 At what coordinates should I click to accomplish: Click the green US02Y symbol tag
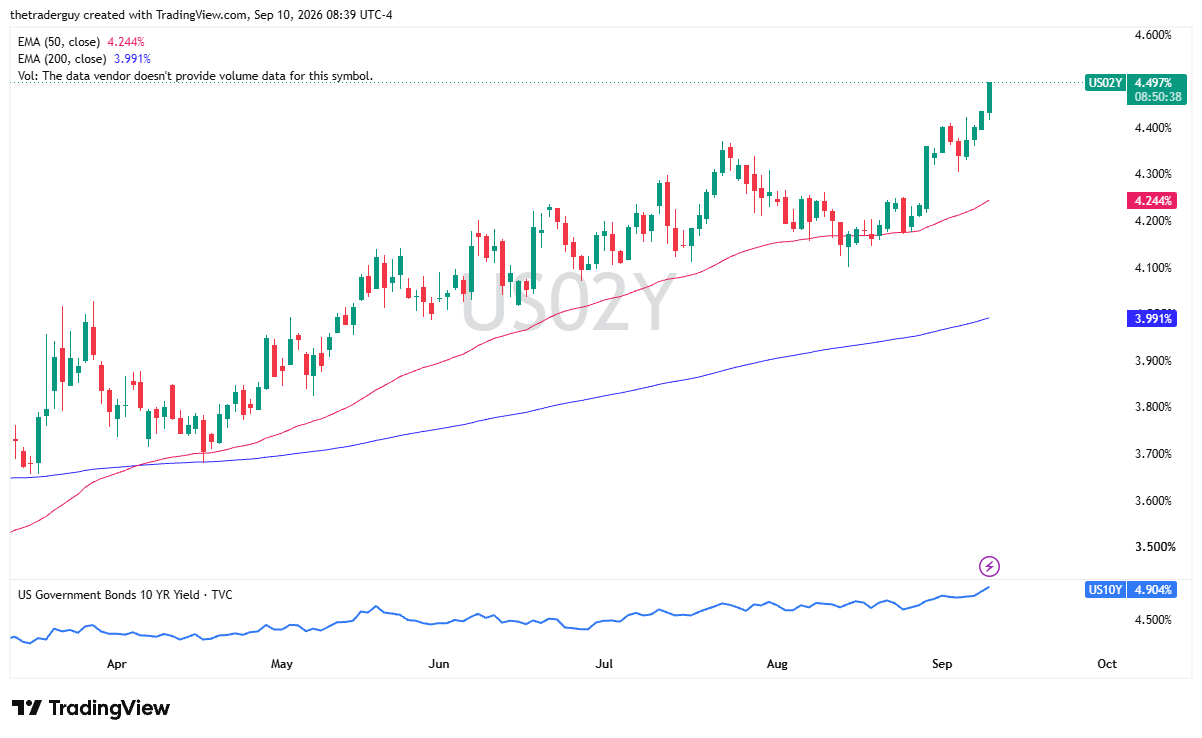1104,82
